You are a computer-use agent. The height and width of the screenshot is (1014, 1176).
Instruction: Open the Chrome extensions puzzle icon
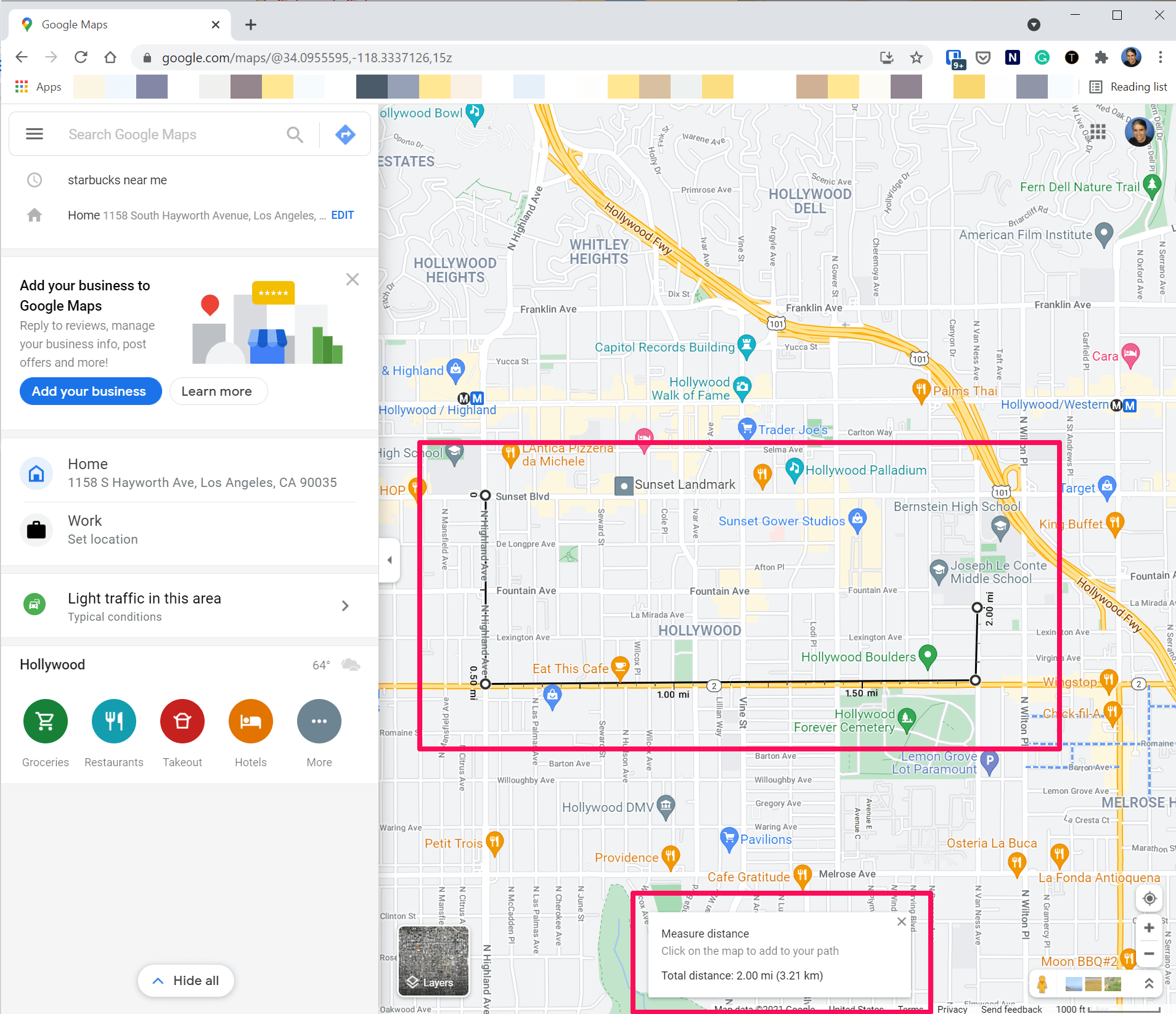click(1101, 58)
